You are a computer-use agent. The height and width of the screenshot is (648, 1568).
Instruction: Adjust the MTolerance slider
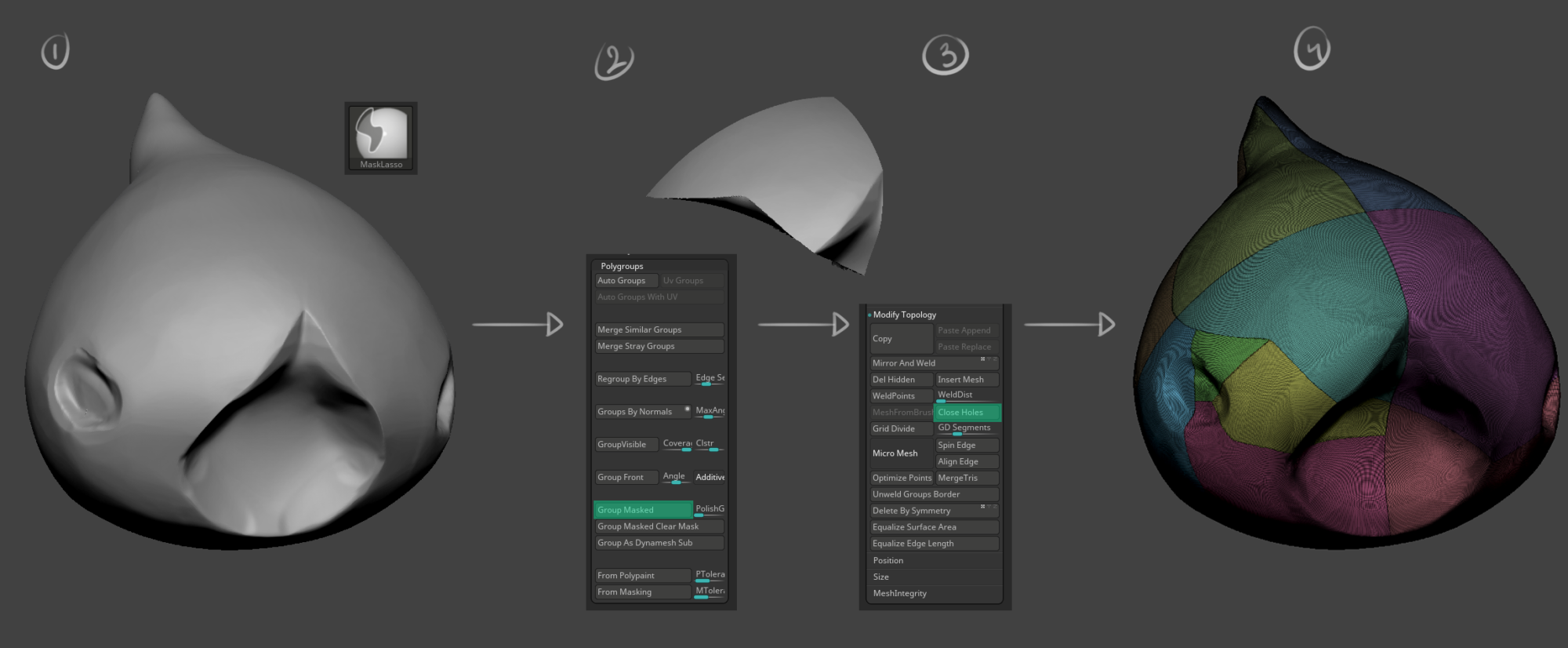tap(710, 592)
